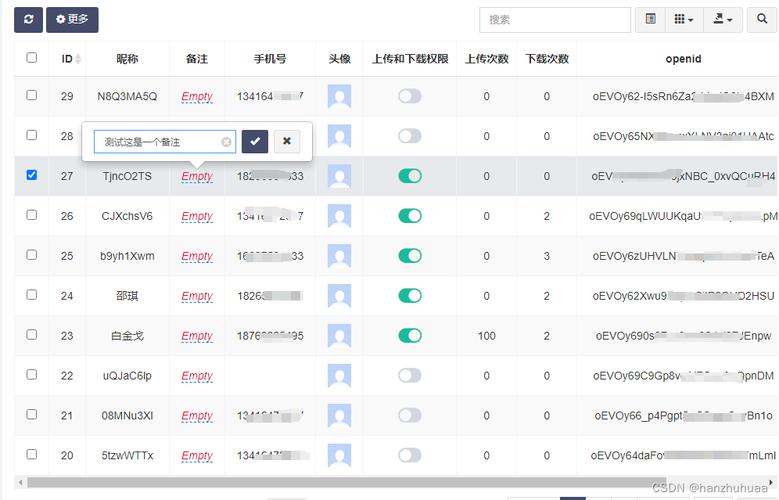Open avatar image of b9yh1Xwm
This screenshot has height=500, width=779.
tap(339, 256)
